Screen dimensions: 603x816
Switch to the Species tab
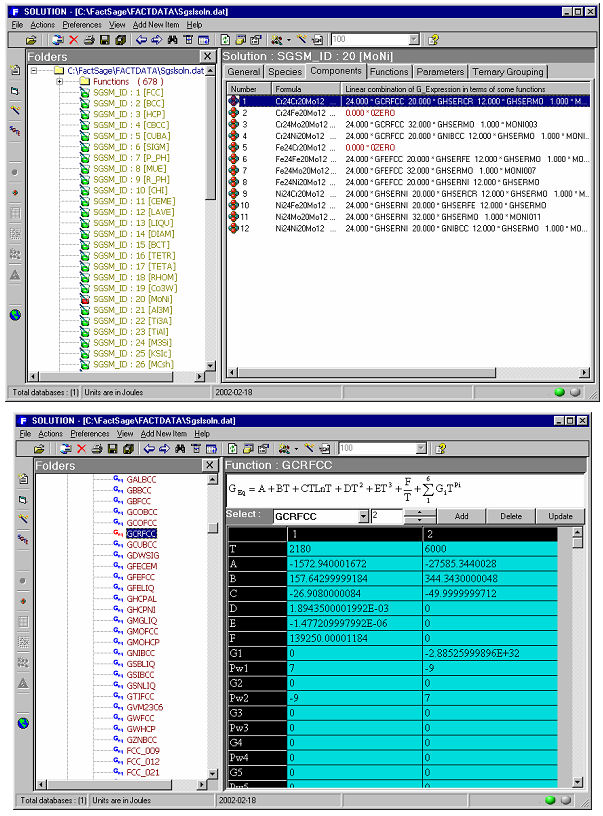tap(285, 72)
